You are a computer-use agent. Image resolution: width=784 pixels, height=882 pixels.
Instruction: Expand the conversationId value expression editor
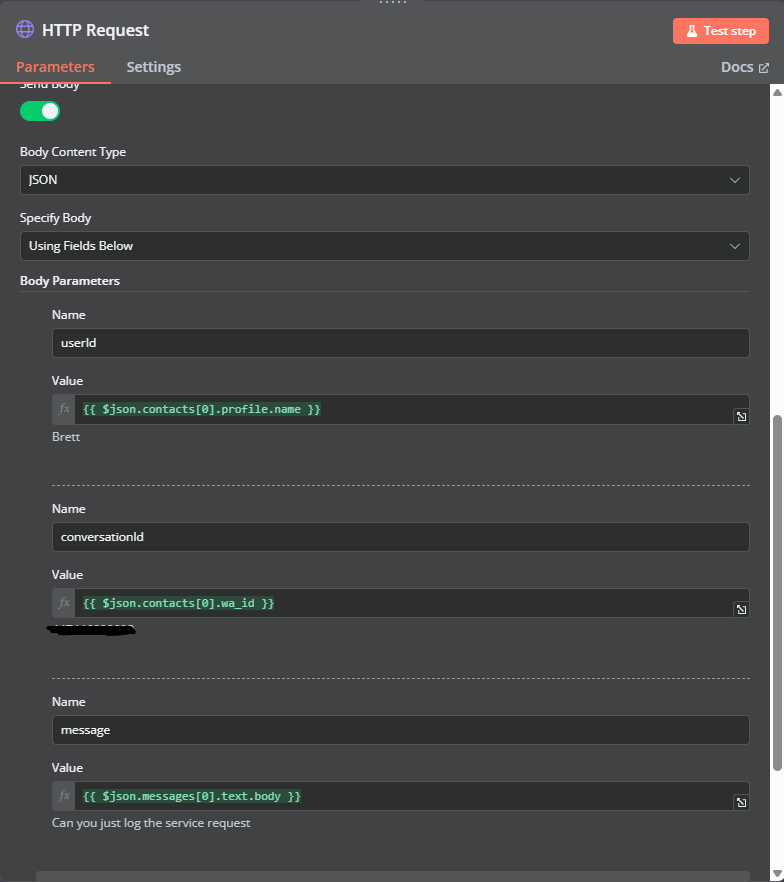click(x=741, y=609)
